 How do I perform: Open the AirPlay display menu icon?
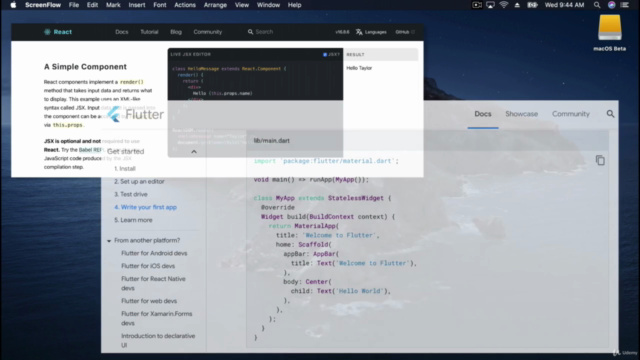pos(490,5)
